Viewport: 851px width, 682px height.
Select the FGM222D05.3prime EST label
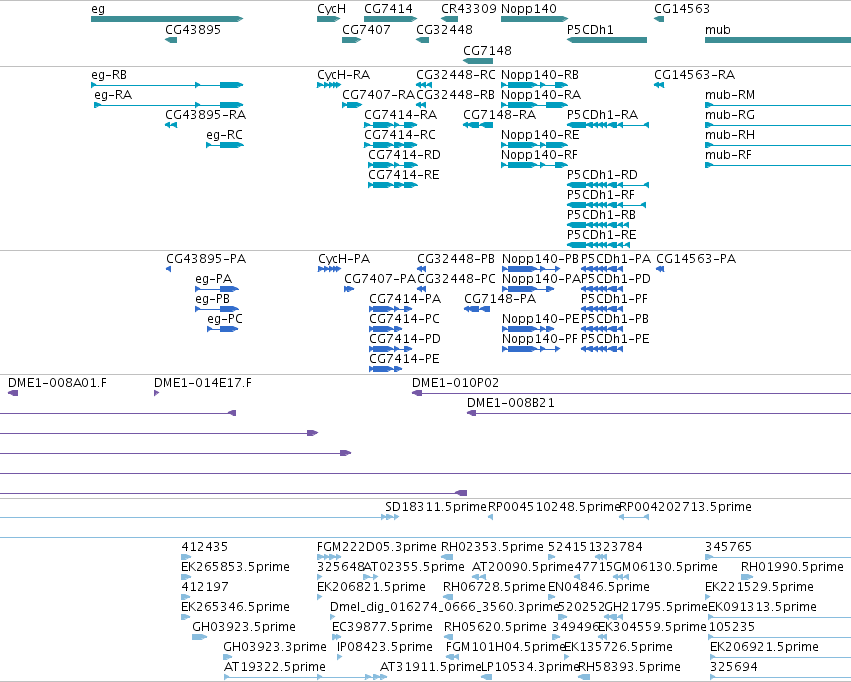pyautogui.click(x=377, y=547)
